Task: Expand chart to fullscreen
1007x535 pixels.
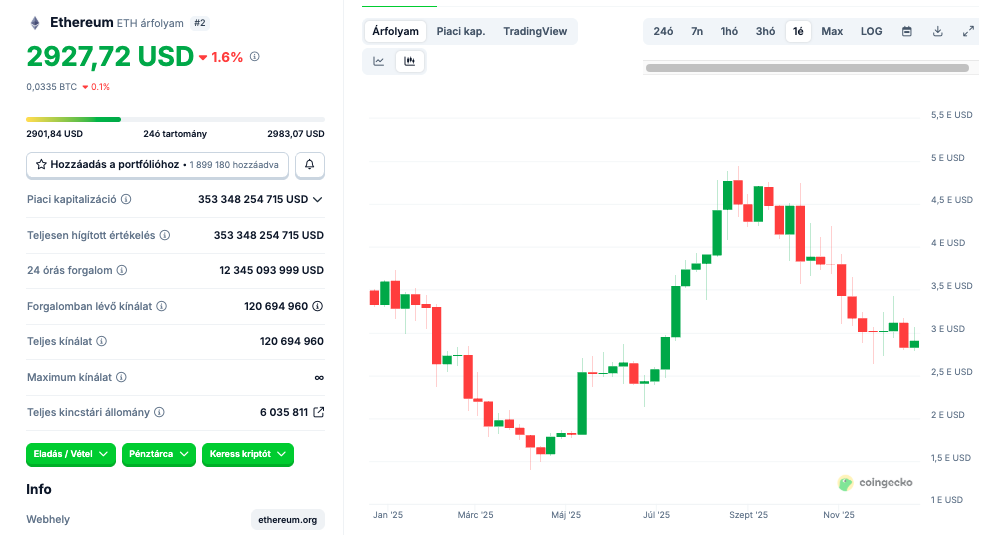Action: [968, 31]
